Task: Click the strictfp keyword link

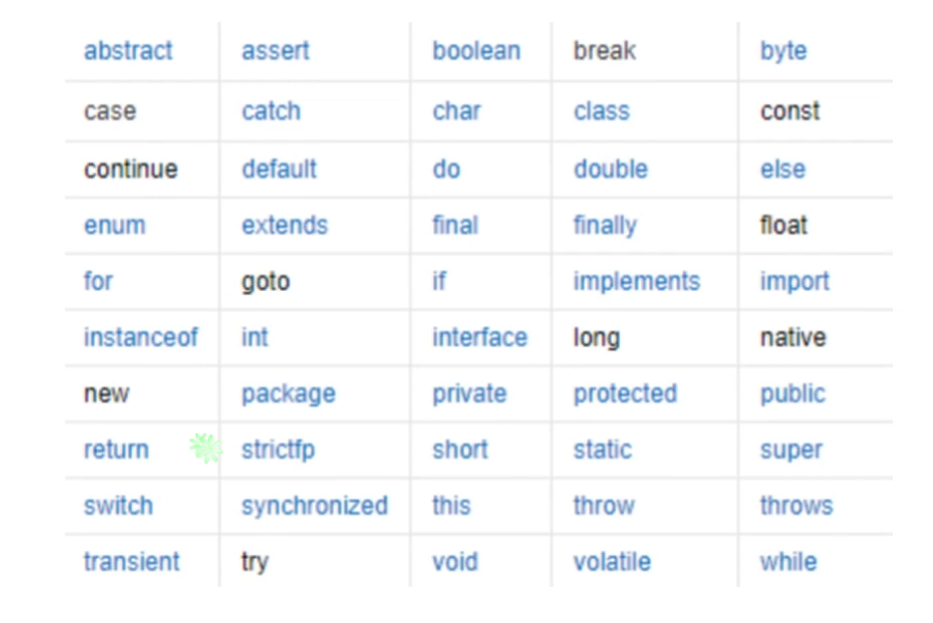Action: click(x=278, y=450)
